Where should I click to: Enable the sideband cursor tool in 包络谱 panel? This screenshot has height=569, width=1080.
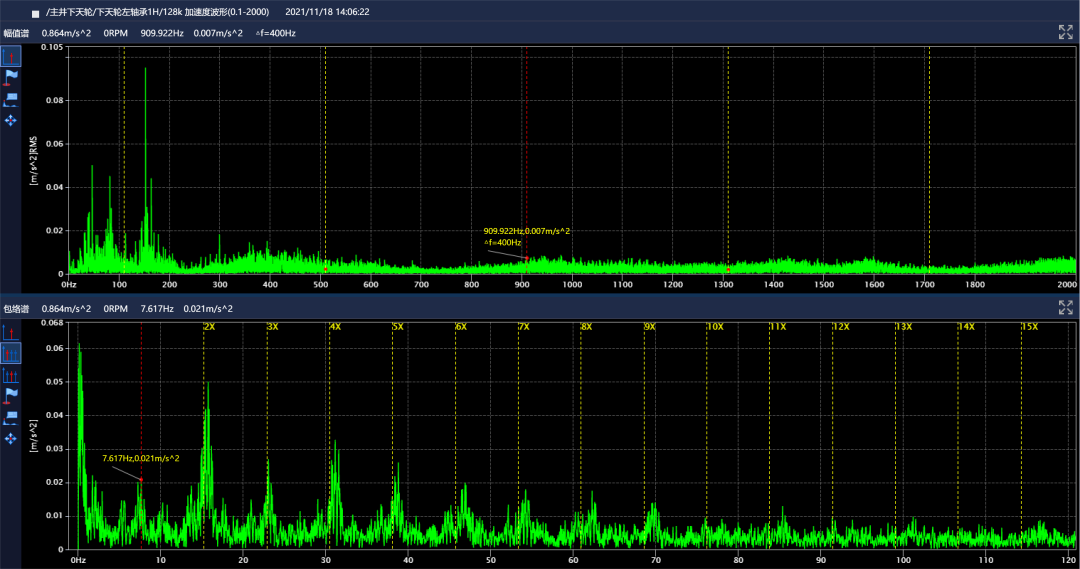pos(11,375)
